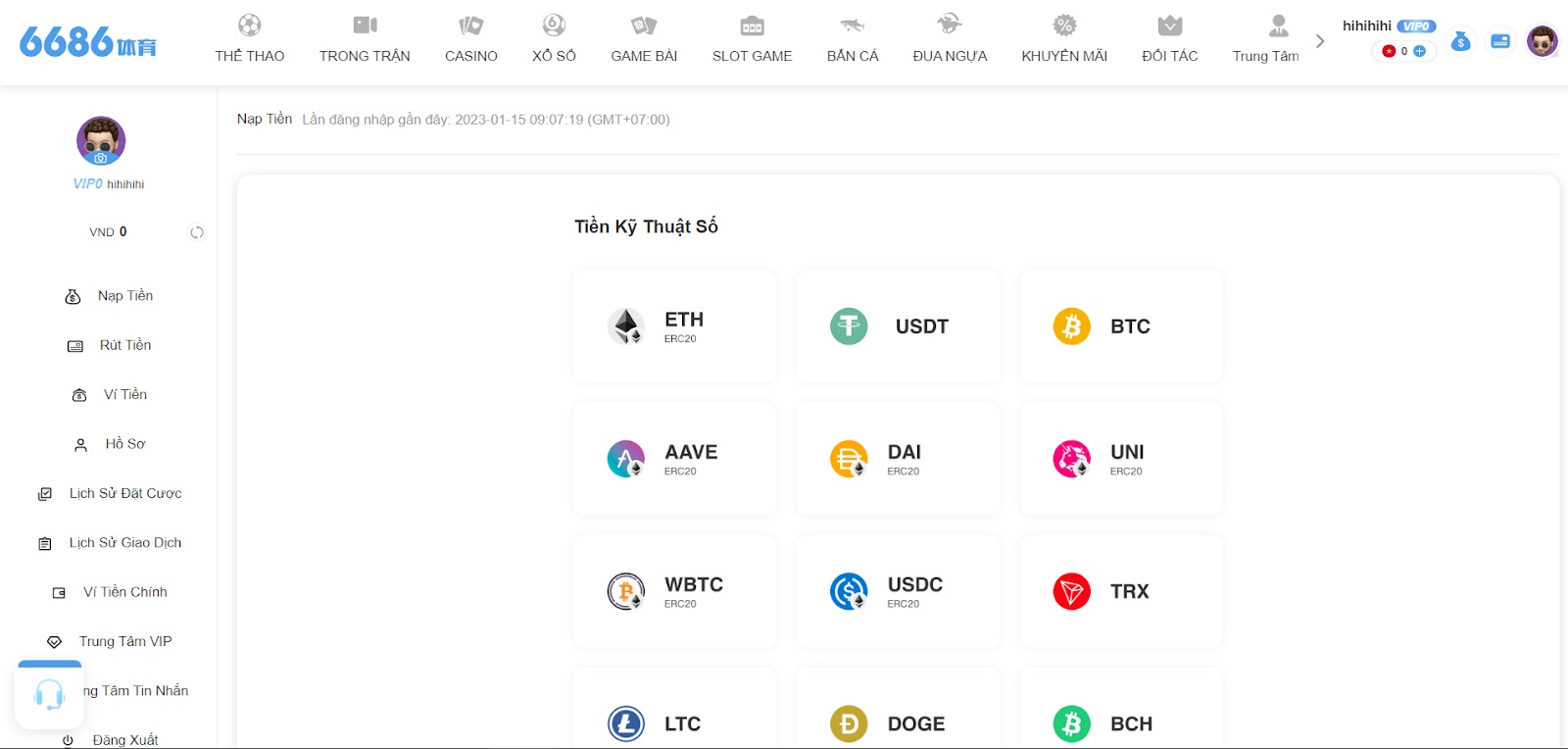Screen dimensions: 1568x749
Task: Open the SLOT GAME menu
Action: [752, 40]
